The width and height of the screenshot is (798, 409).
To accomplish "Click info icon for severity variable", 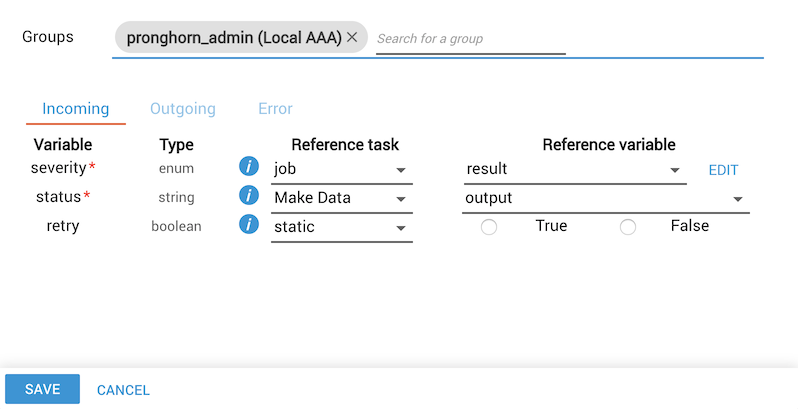I will (x=249, y=168).
